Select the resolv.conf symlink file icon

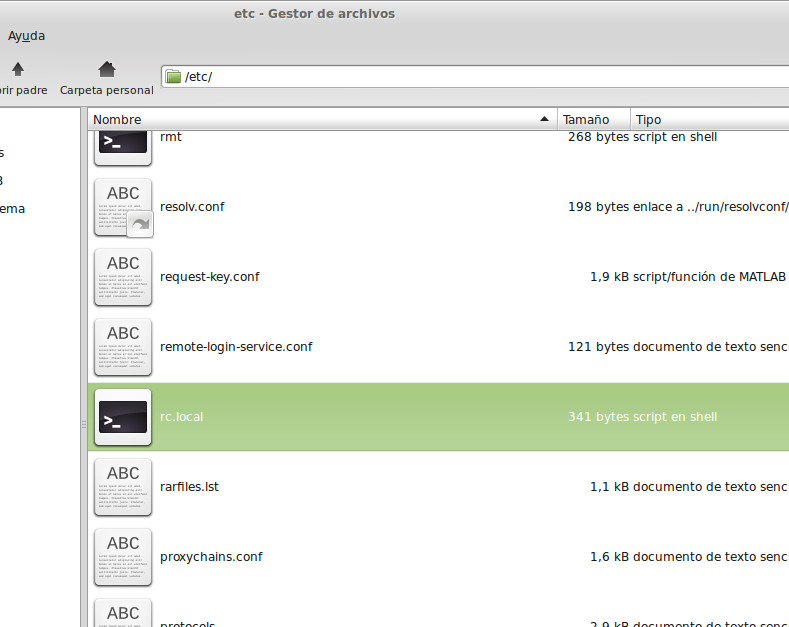tap(123, 207)
